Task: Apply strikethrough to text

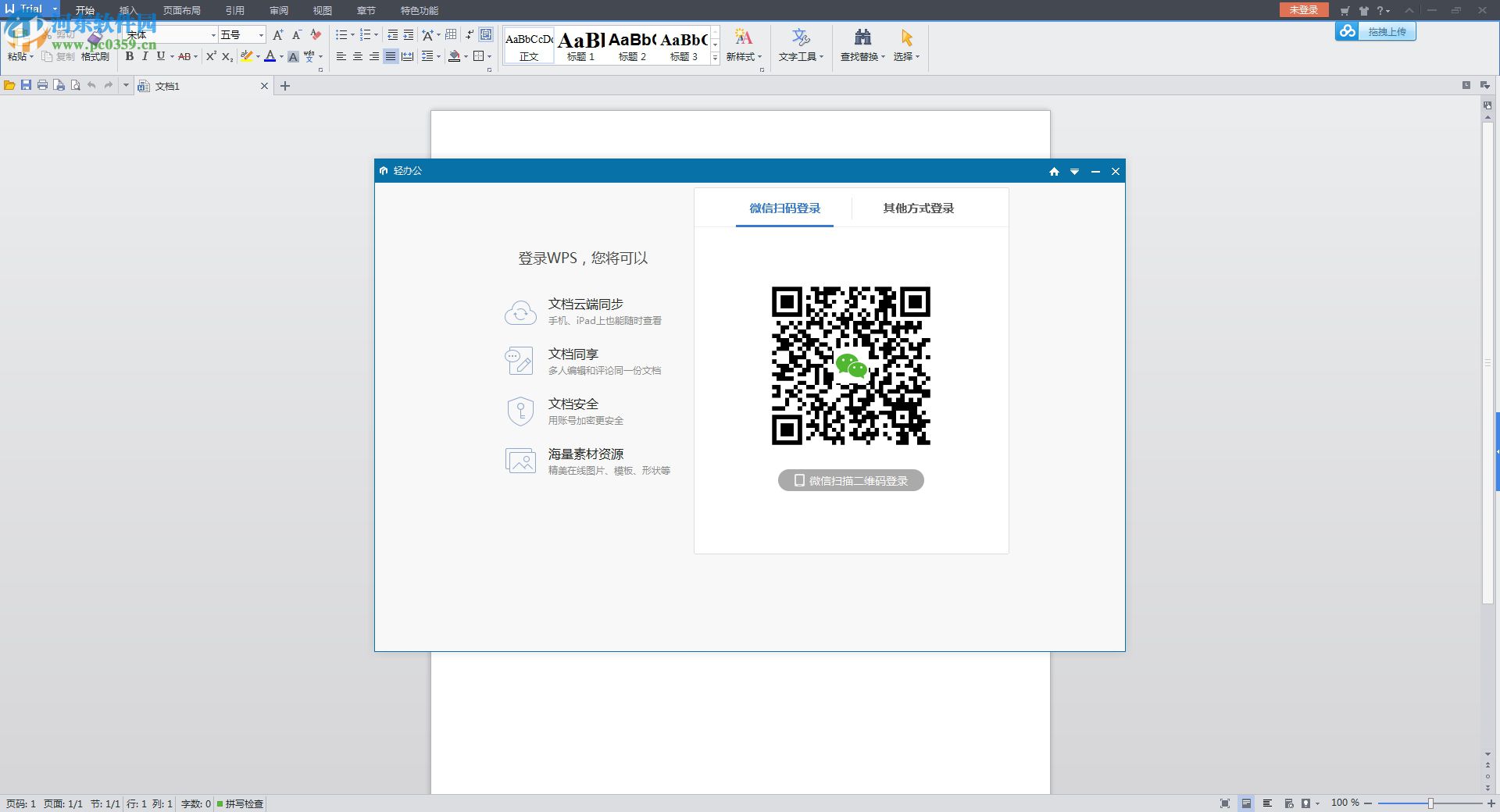Action: [184, 56]
